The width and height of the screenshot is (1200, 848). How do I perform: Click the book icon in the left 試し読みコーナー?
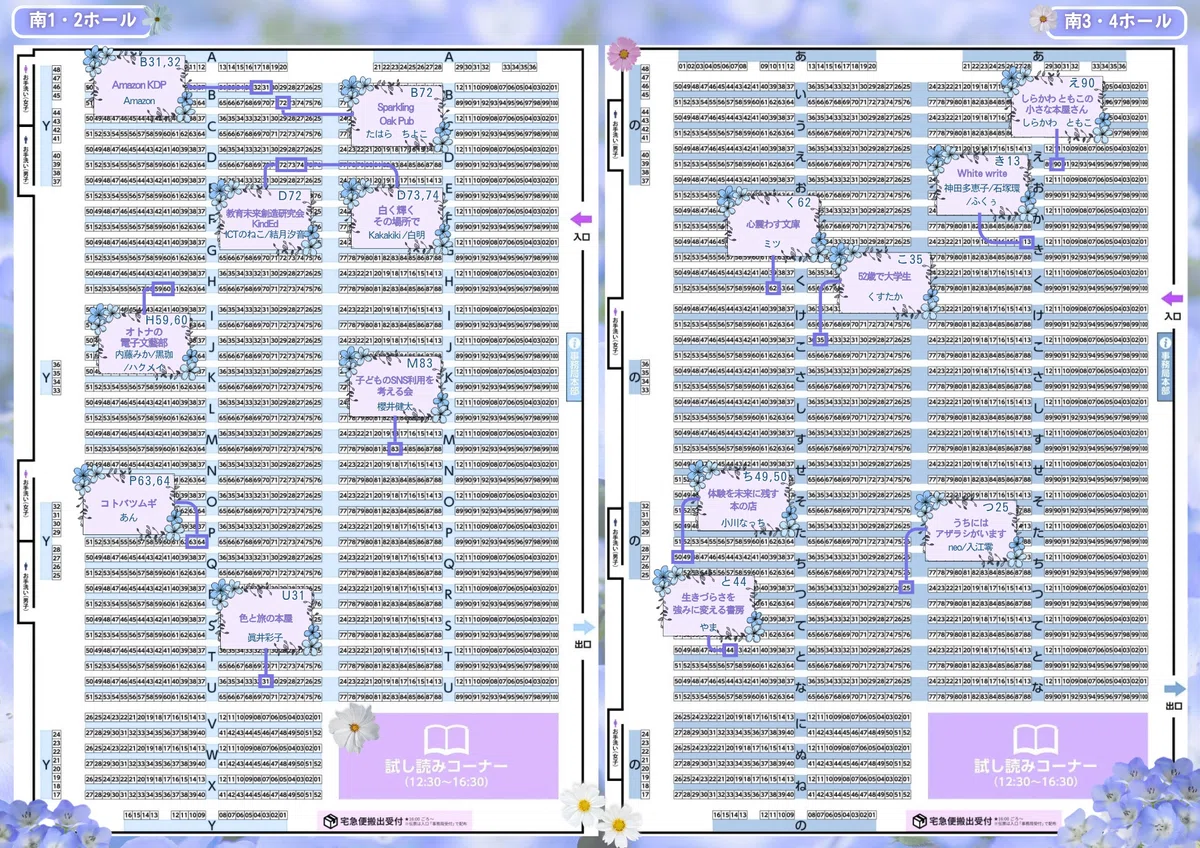pyautogui.click(x=446, y=740)
